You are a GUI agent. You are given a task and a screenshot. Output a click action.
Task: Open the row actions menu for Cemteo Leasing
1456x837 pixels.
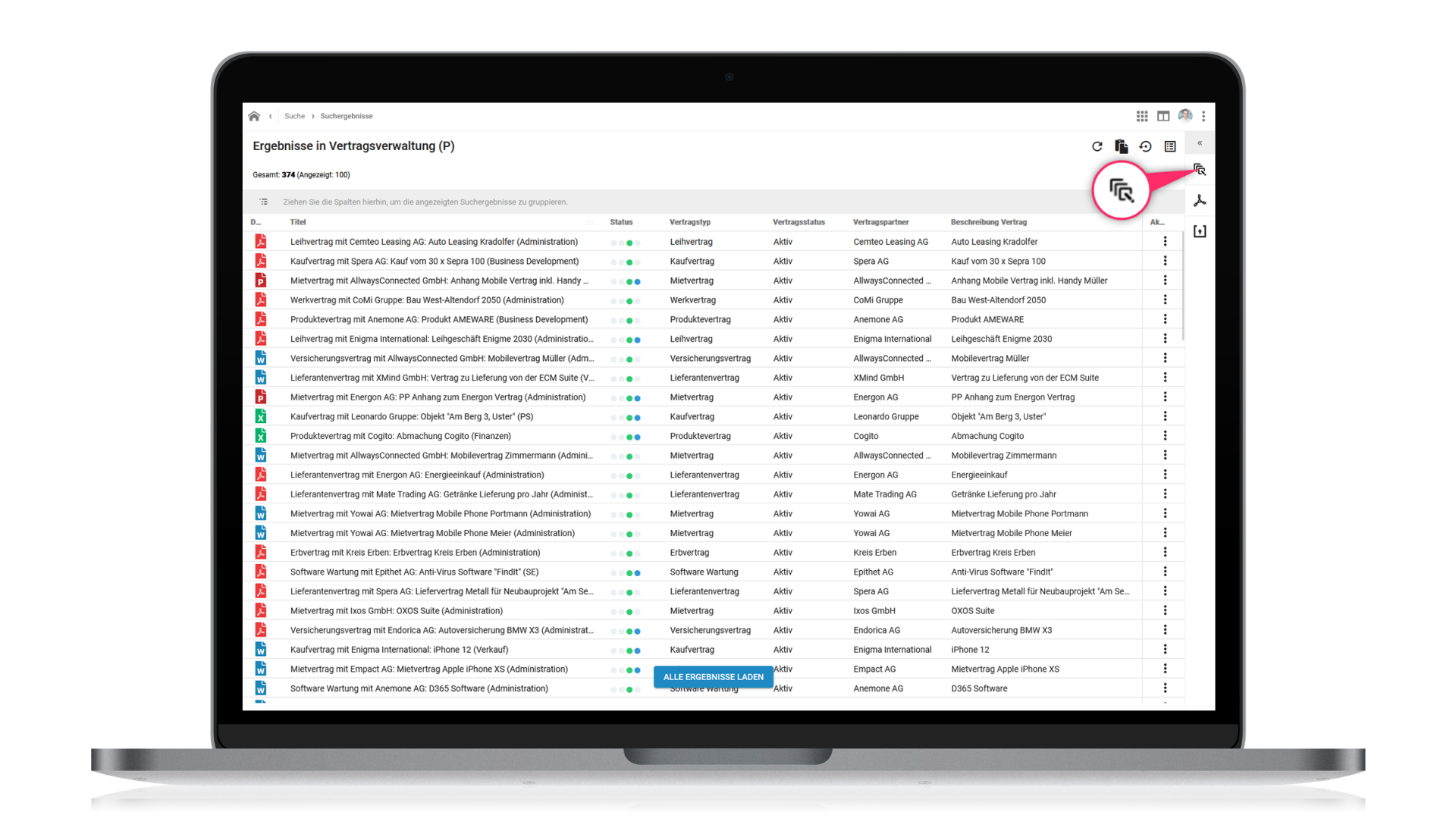pyautogui.click(x=1165, y=241)
